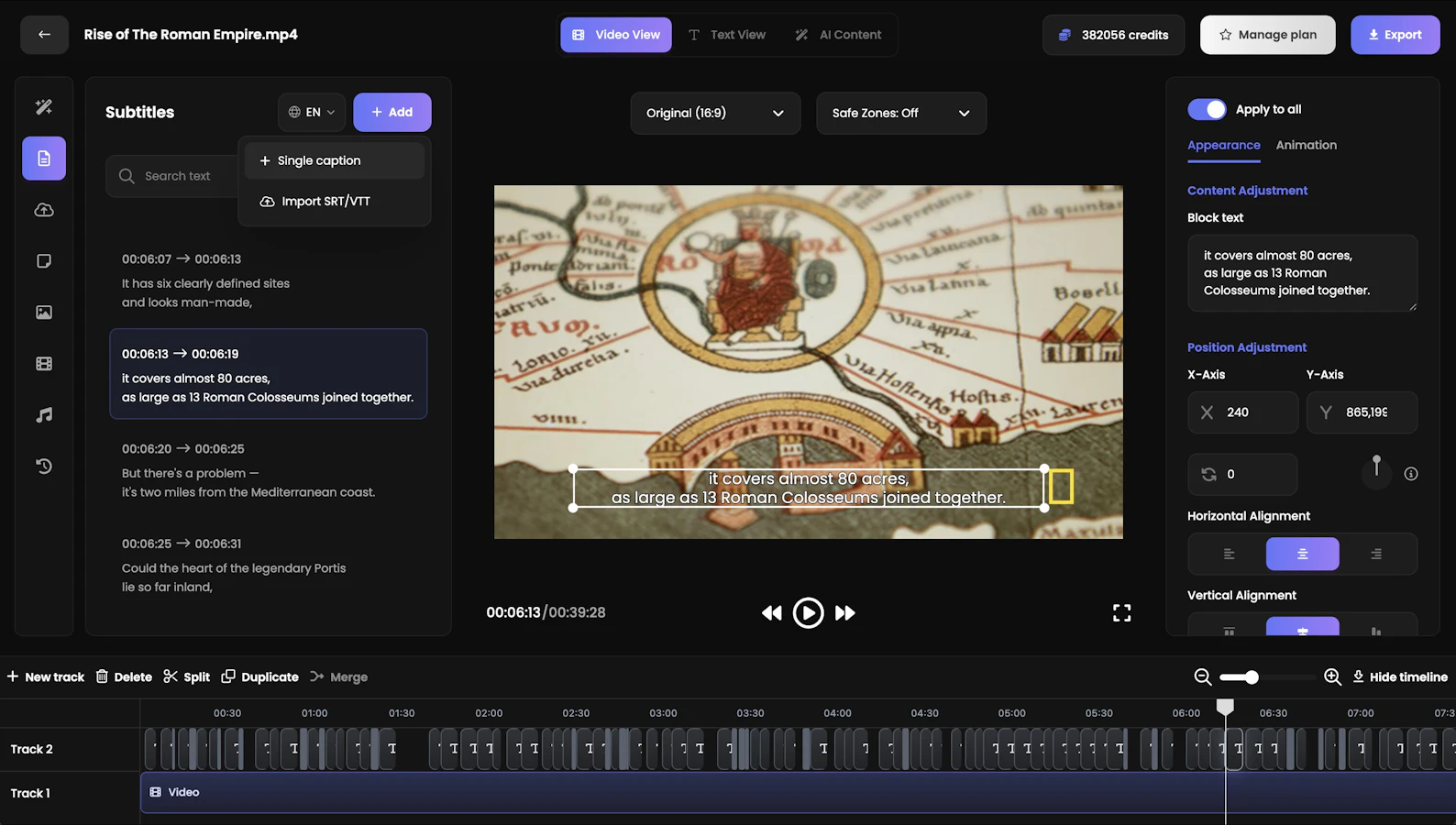
Task: Toggle the Apply to all switch
Action: (1207, 109)
